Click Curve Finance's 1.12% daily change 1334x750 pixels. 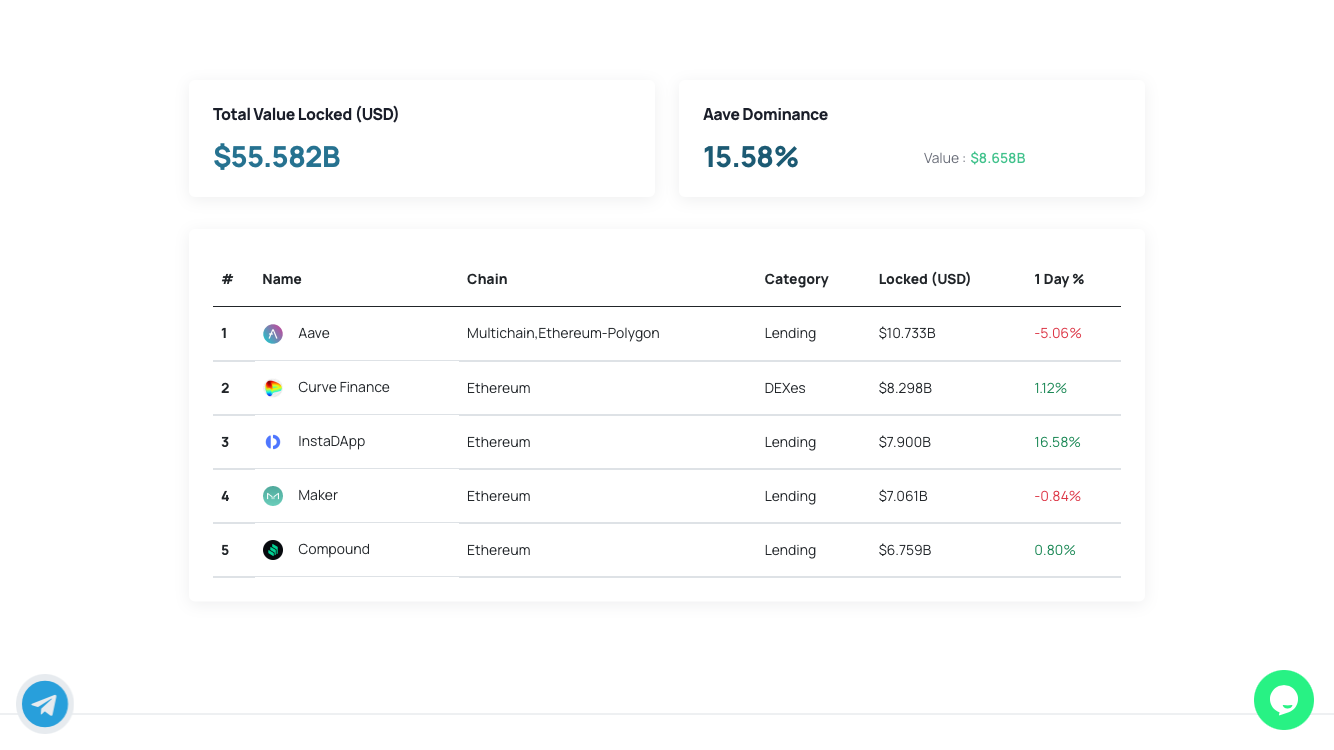coord(1051,388)
